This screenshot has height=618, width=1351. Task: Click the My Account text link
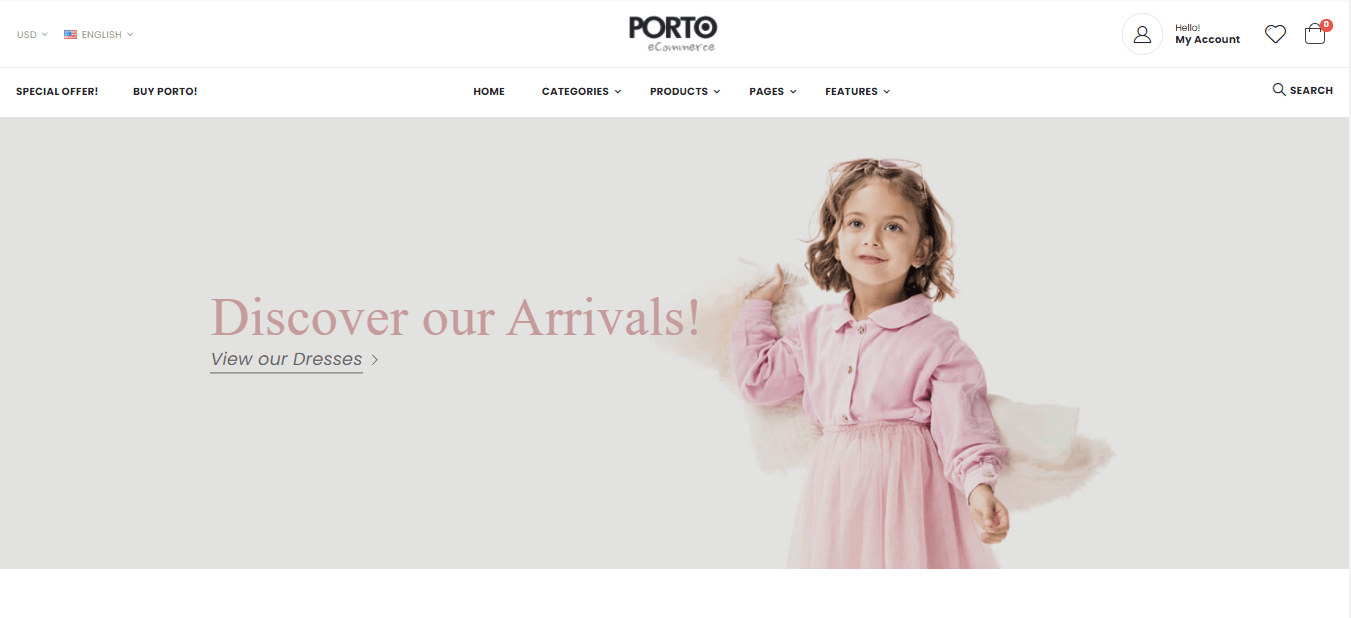[1207, 40]
